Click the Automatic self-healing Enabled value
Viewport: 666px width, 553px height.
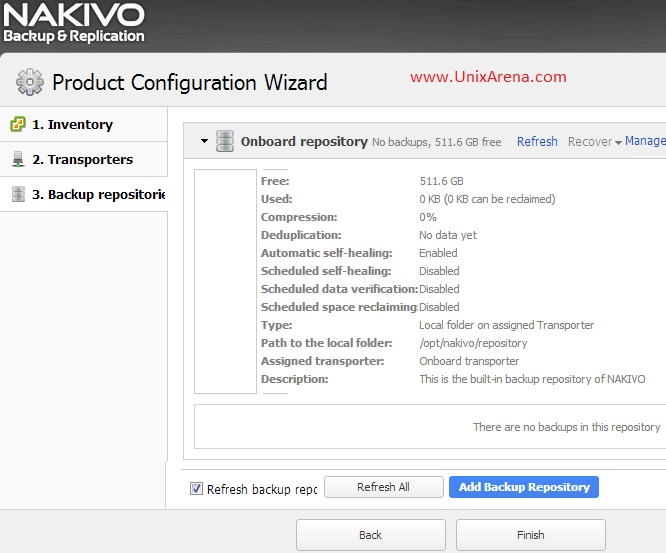(x=438, y=253)
